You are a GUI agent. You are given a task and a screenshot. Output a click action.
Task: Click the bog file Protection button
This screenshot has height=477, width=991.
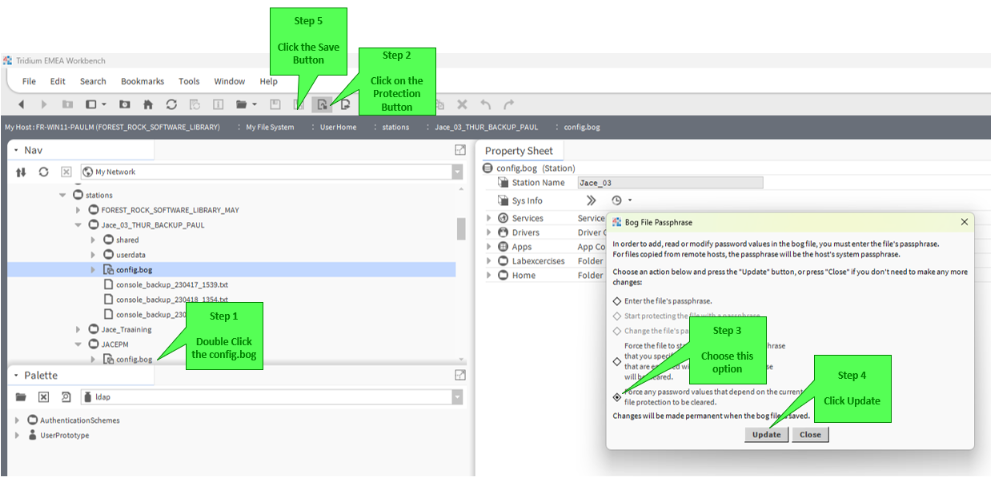pyautogui.click(x=322, y=104)
